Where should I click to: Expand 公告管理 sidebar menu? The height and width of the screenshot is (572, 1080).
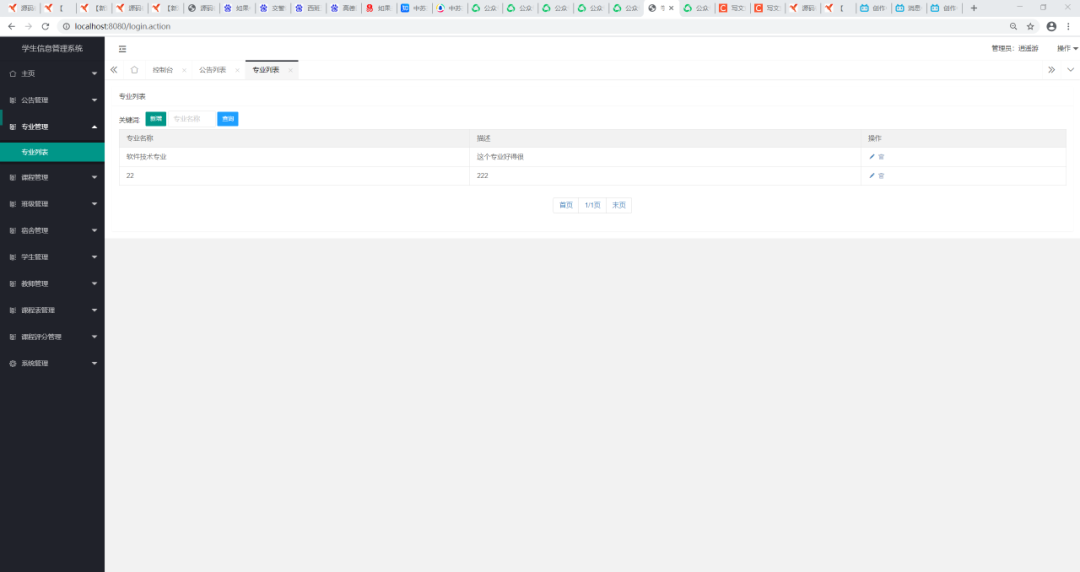[x=52, y=100]
